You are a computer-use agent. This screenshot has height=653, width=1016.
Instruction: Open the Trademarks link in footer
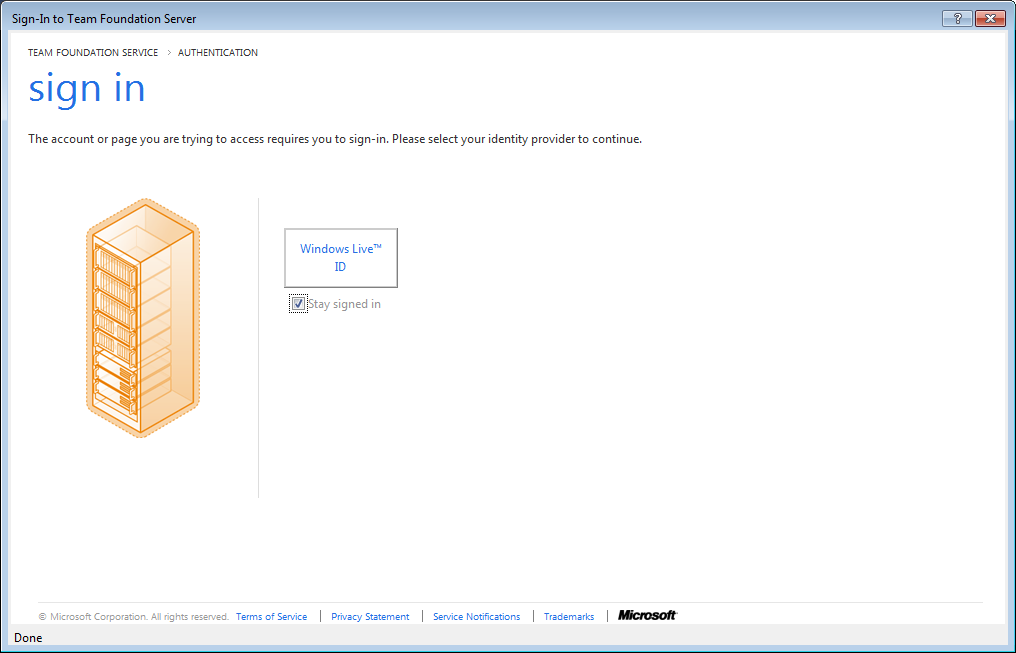coord(569,617)
